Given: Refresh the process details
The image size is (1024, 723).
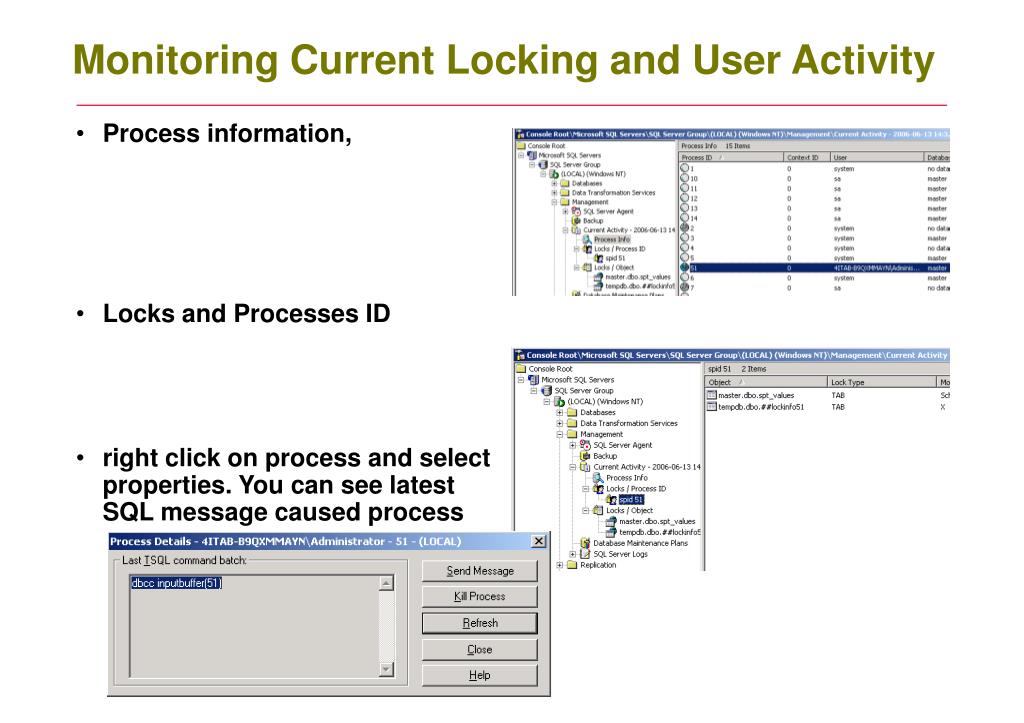Looking at the screenshot, I should tap(477, 623).
